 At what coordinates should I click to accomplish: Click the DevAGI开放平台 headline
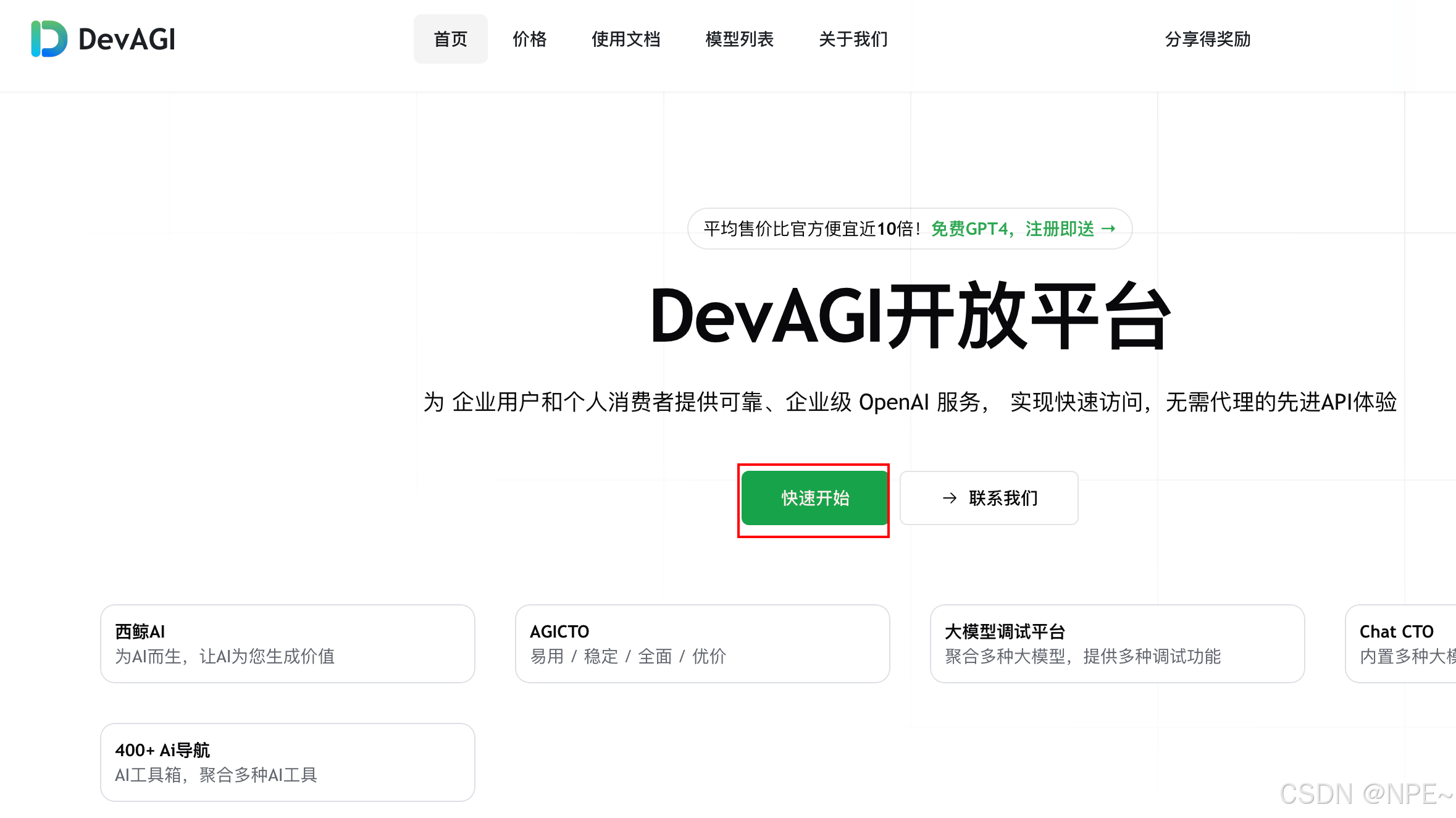click(x=910, y=316)
